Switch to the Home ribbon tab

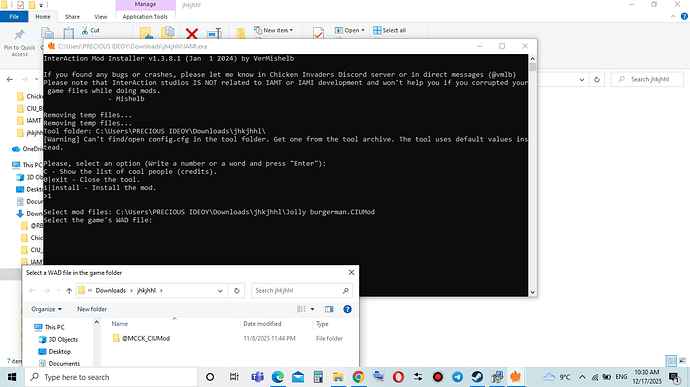click(43, 17)
